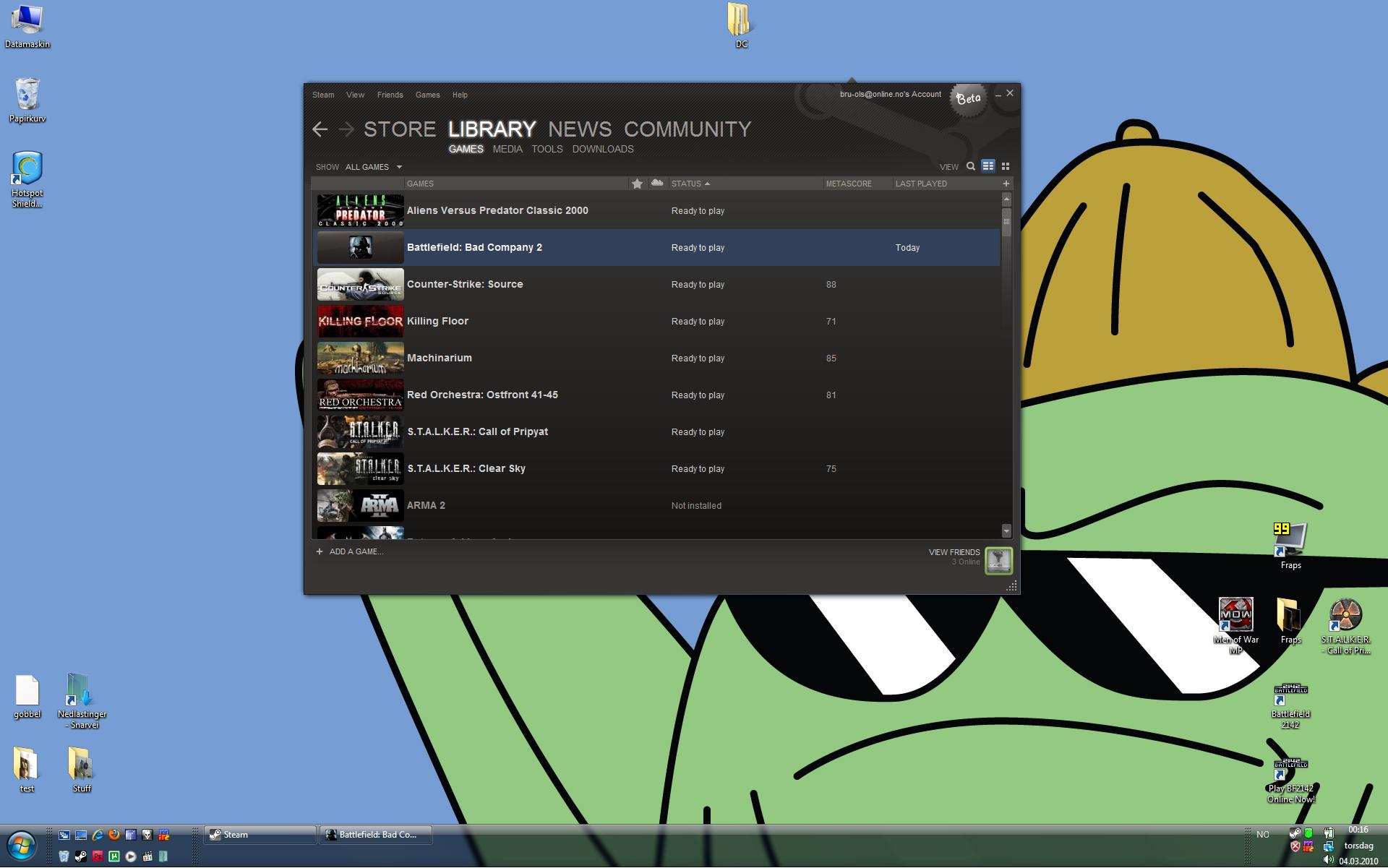Select Killing Floor game thumbnail
Viewport: 1388px width, 868px height.
pos(360,322)
